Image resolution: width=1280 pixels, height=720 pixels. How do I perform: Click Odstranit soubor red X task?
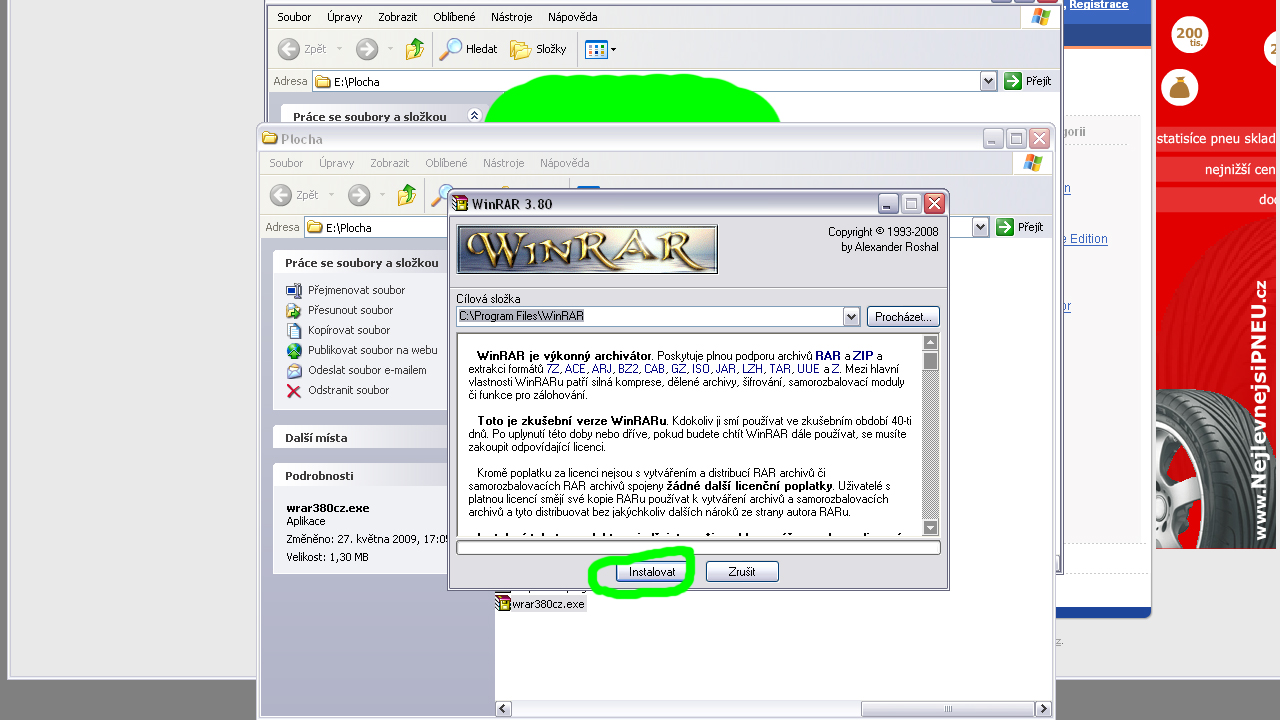(348, 390)
